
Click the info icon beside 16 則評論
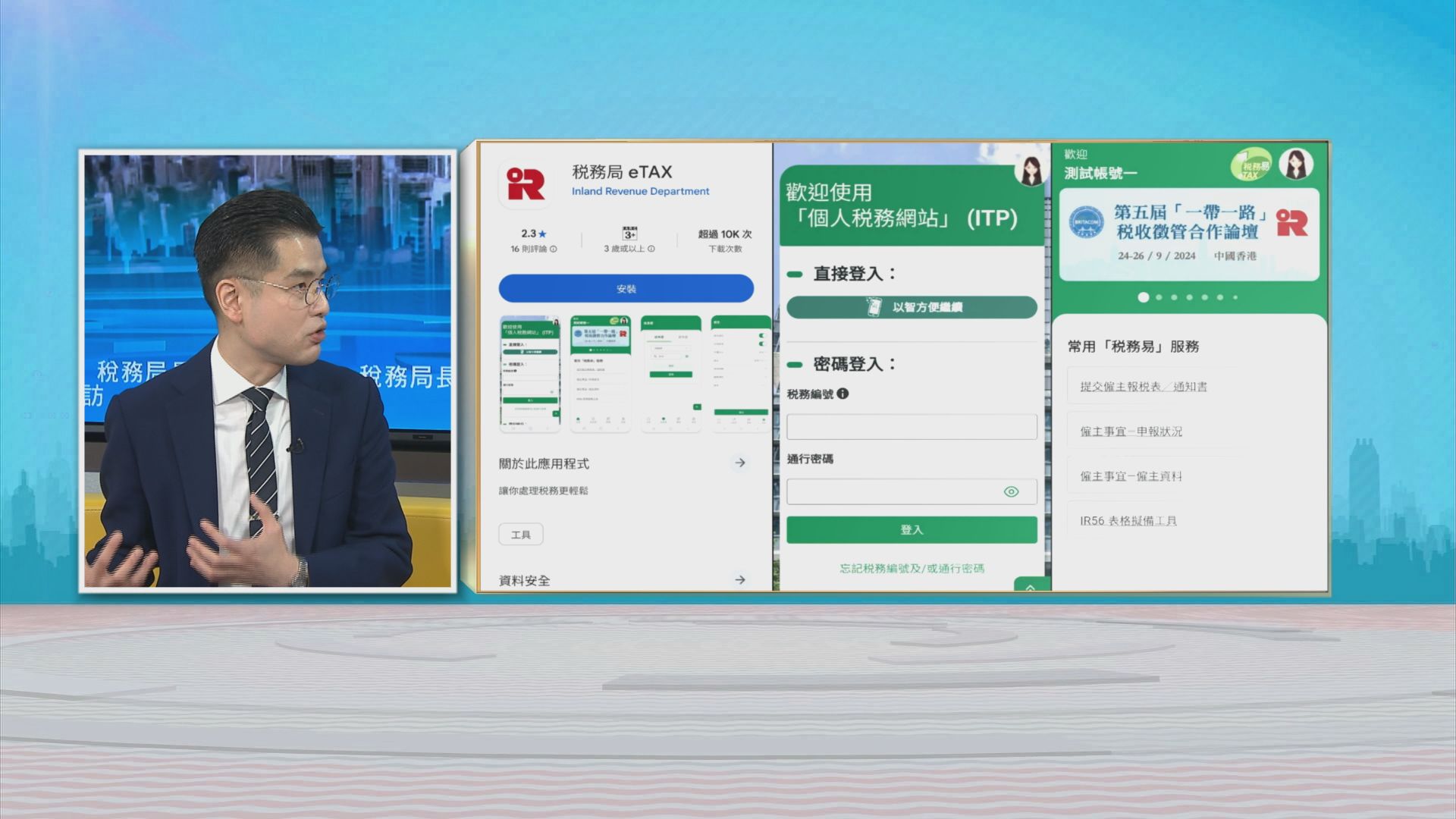553,249
